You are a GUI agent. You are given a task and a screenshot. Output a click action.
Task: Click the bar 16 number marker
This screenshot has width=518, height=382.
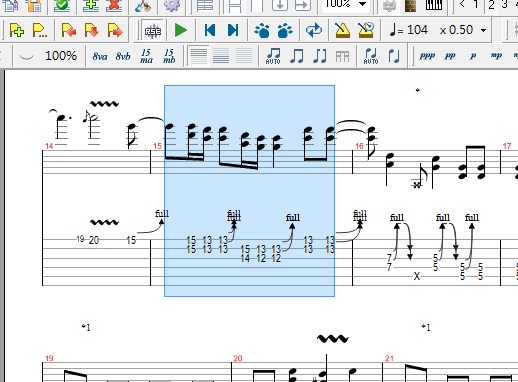pos(359,146)
